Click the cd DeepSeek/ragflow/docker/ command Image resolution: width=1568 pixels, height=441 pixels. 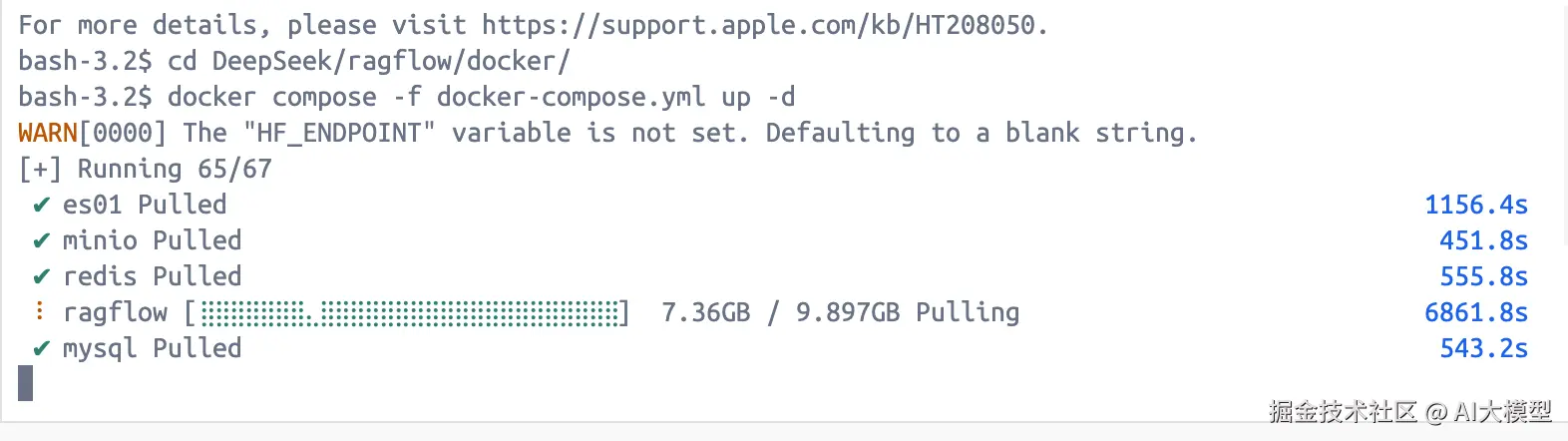pos(368,61)
